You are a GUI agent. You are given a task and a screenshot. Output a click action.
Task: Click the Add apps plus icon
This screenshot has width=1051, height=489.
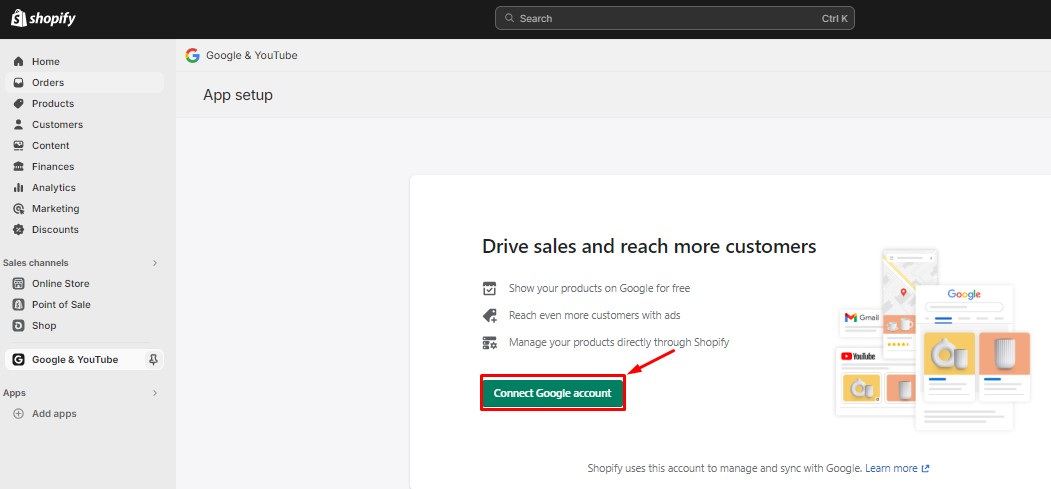click(19, 414)
